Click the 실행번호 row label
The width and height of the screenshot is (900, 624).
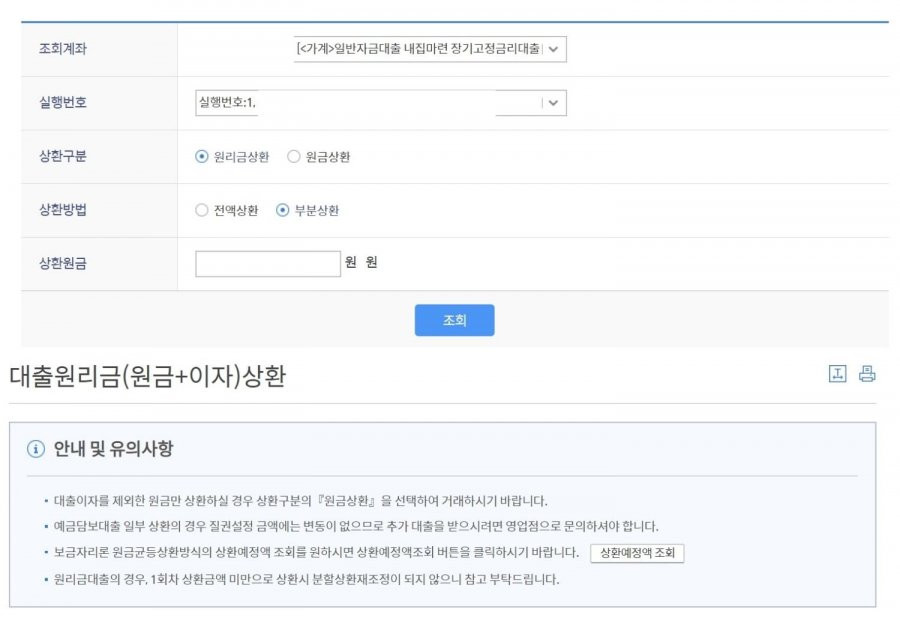(x=63, y=102)
